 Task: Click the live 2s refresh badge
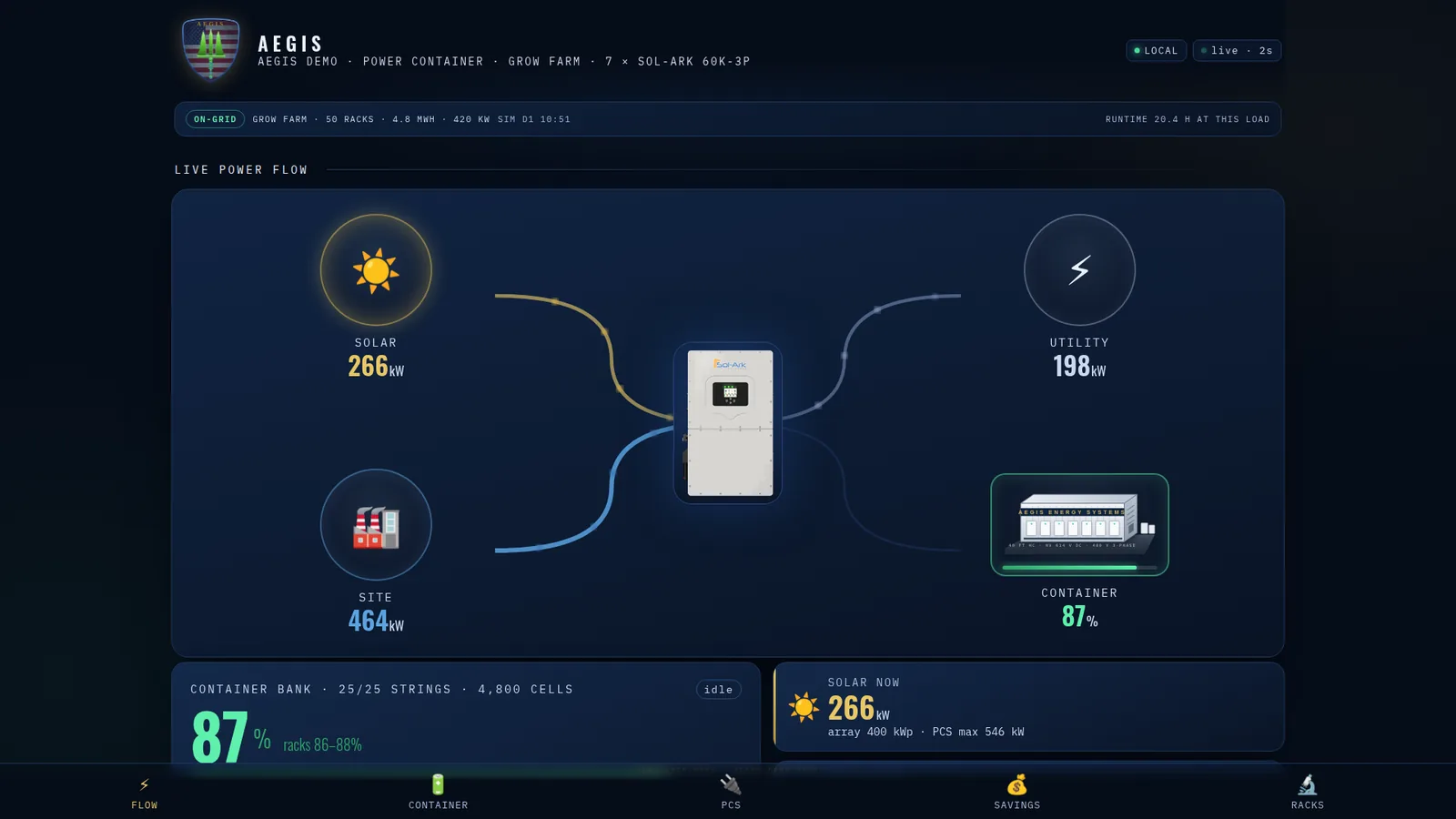[x=1237, y=51]
